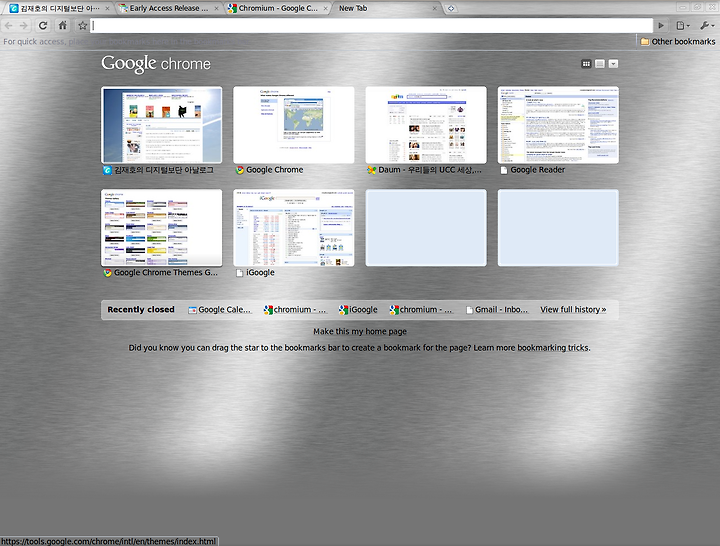
Task: Open the iGoogle thumbnail
Action: click(x=294, y=228)
